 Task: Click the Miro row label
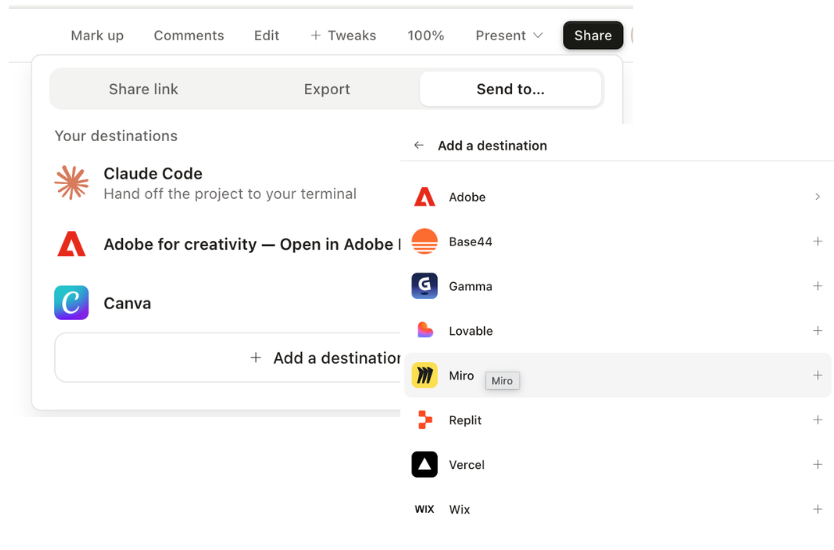(461, 376)
